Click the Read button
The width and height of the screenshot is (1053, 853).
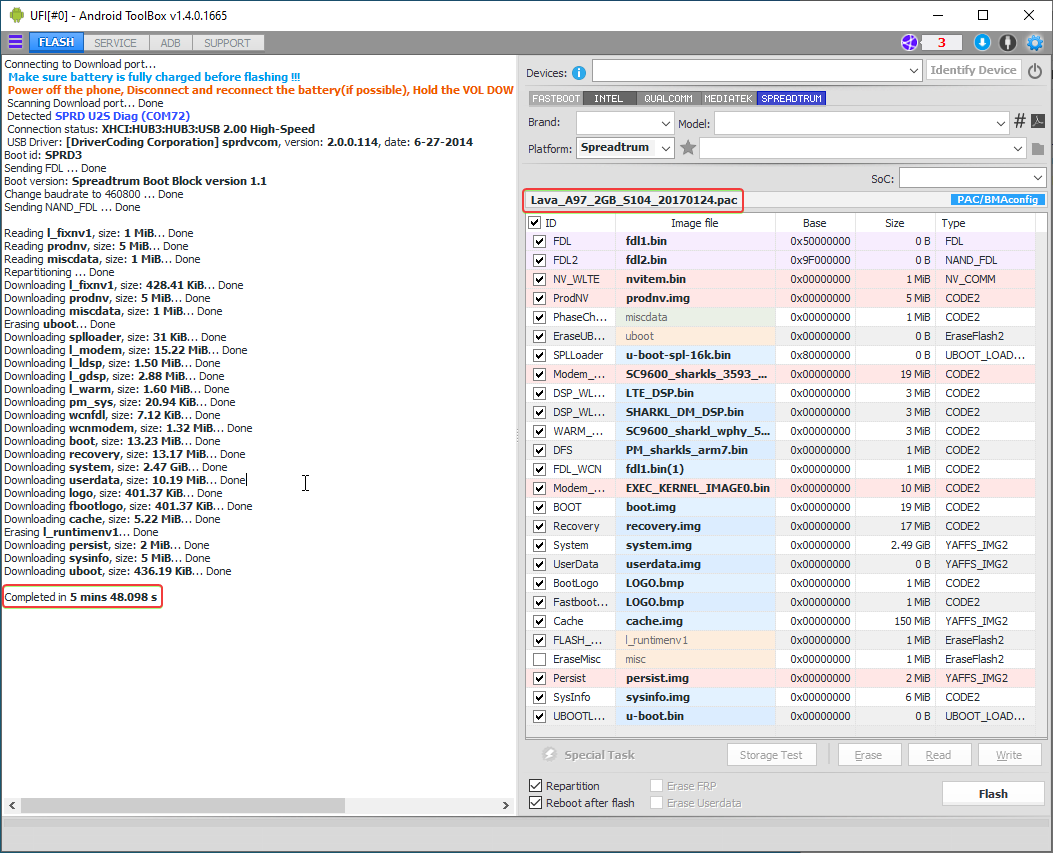pyautogui.click(x=938, y=755)
